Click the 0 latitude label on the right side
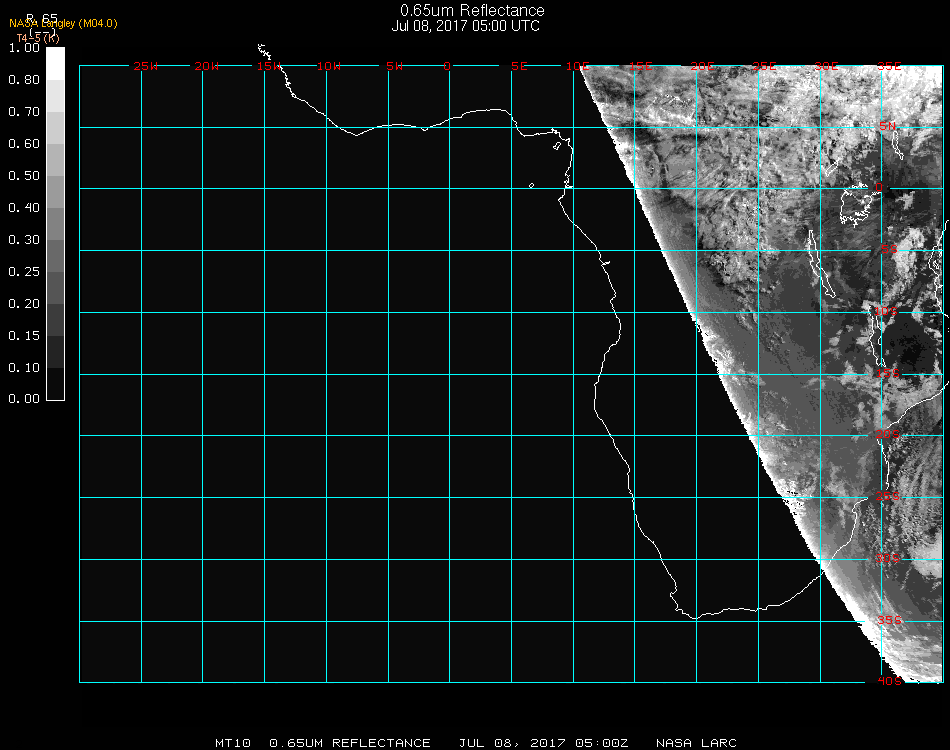 point(879,187)
